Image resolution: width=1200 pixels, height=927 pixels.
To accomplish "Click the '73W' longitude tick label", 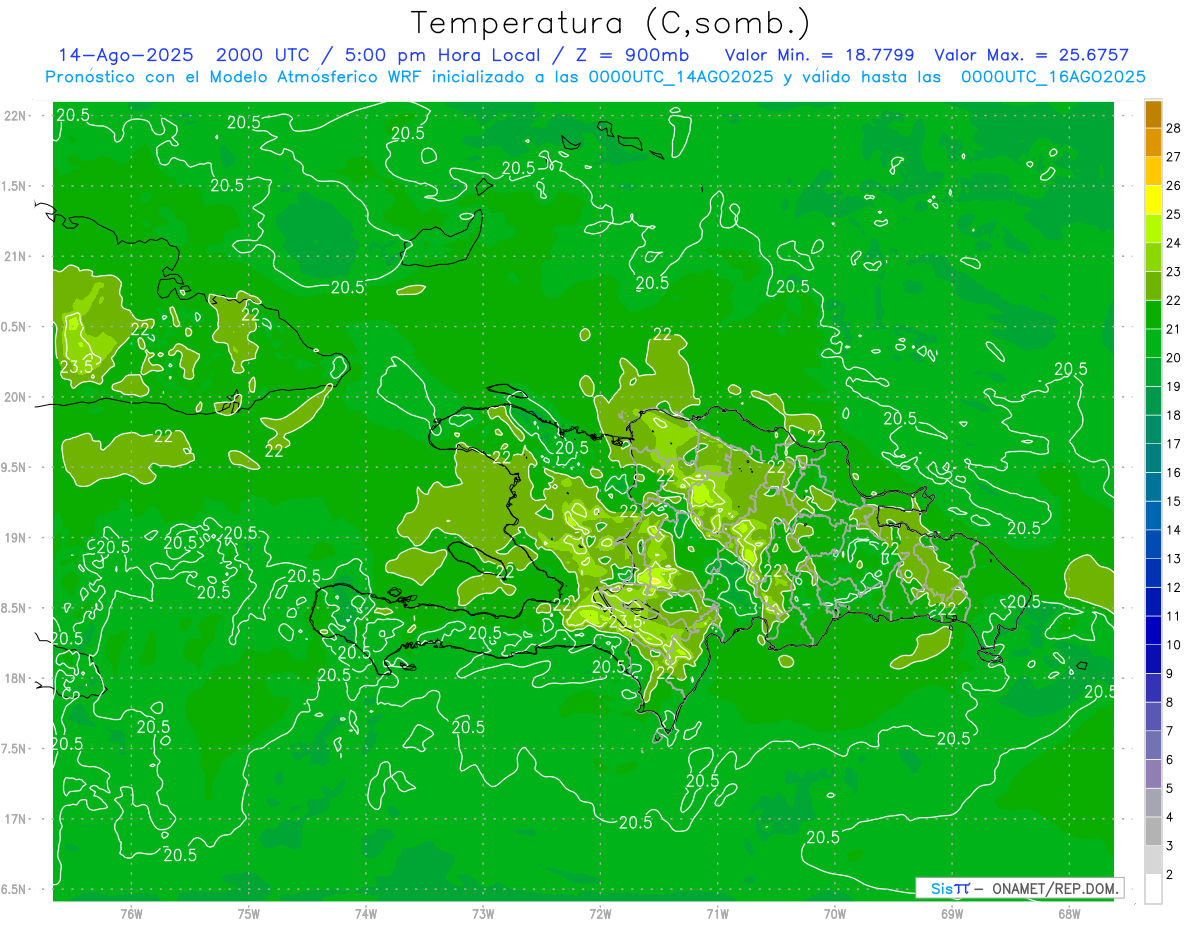I will 483,914.
